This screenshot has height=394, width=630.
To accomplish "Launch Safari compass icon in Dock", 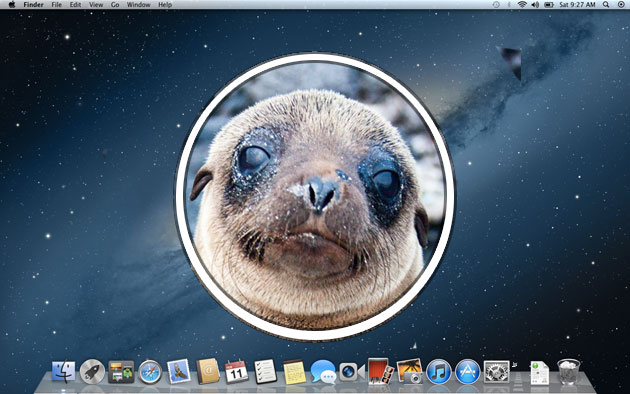I will click(150, 372).
